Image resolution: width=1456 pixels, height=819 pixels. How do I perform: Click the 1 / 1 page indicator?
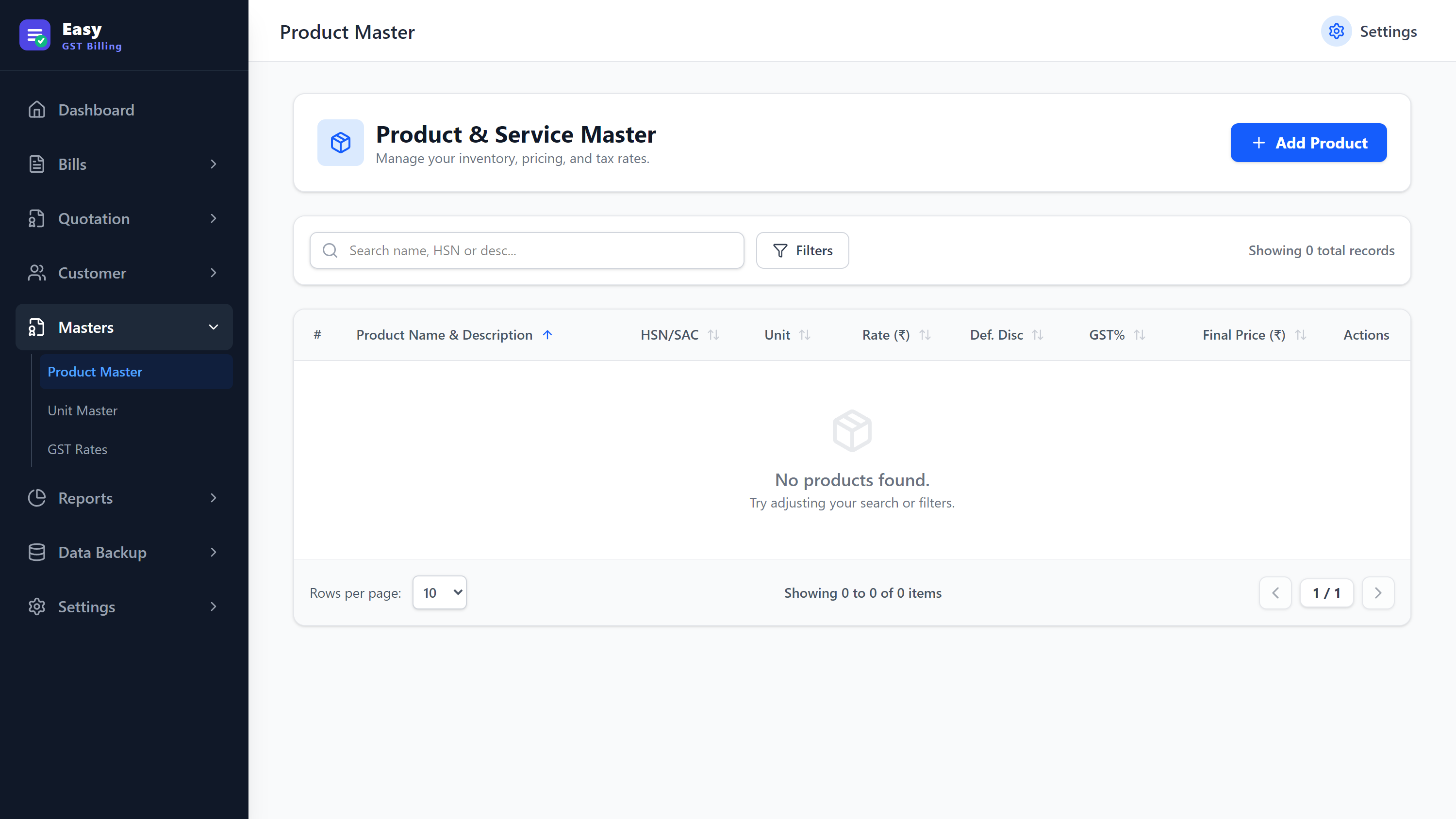pyautogui.click(x=1326, y=593)
